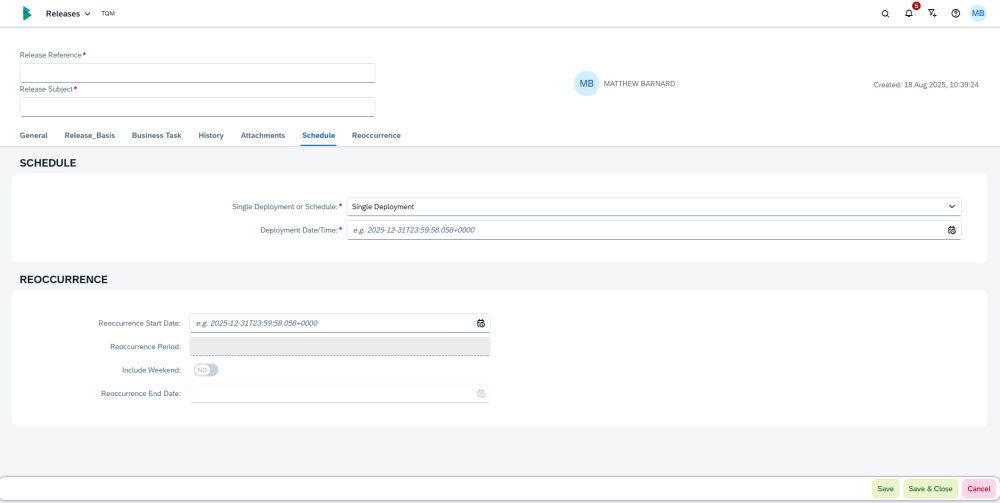Click the Cancel button
1000x503 pixels.
pos(979,489)
